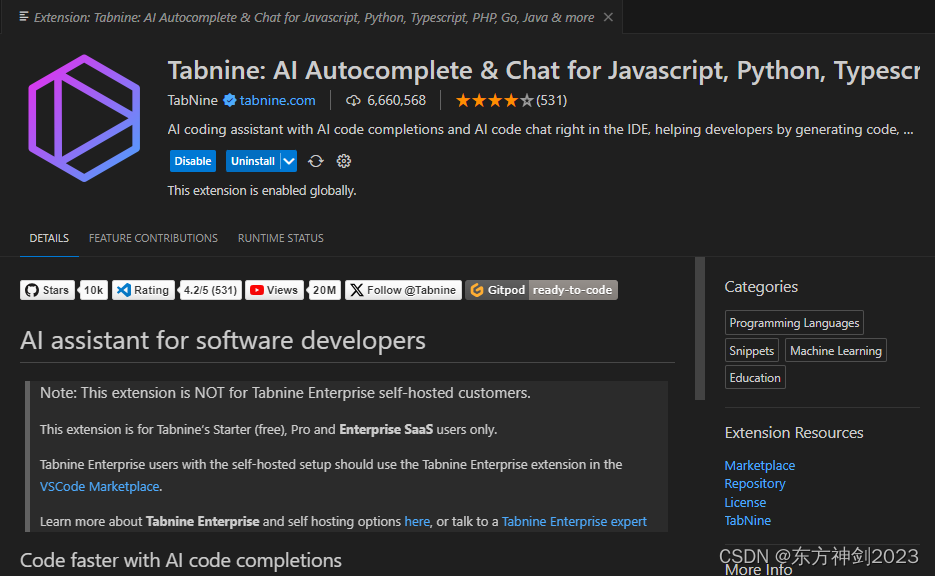Open extension settings via the gear icon
The height and width of the screenshot is (576, 935).
343,161
